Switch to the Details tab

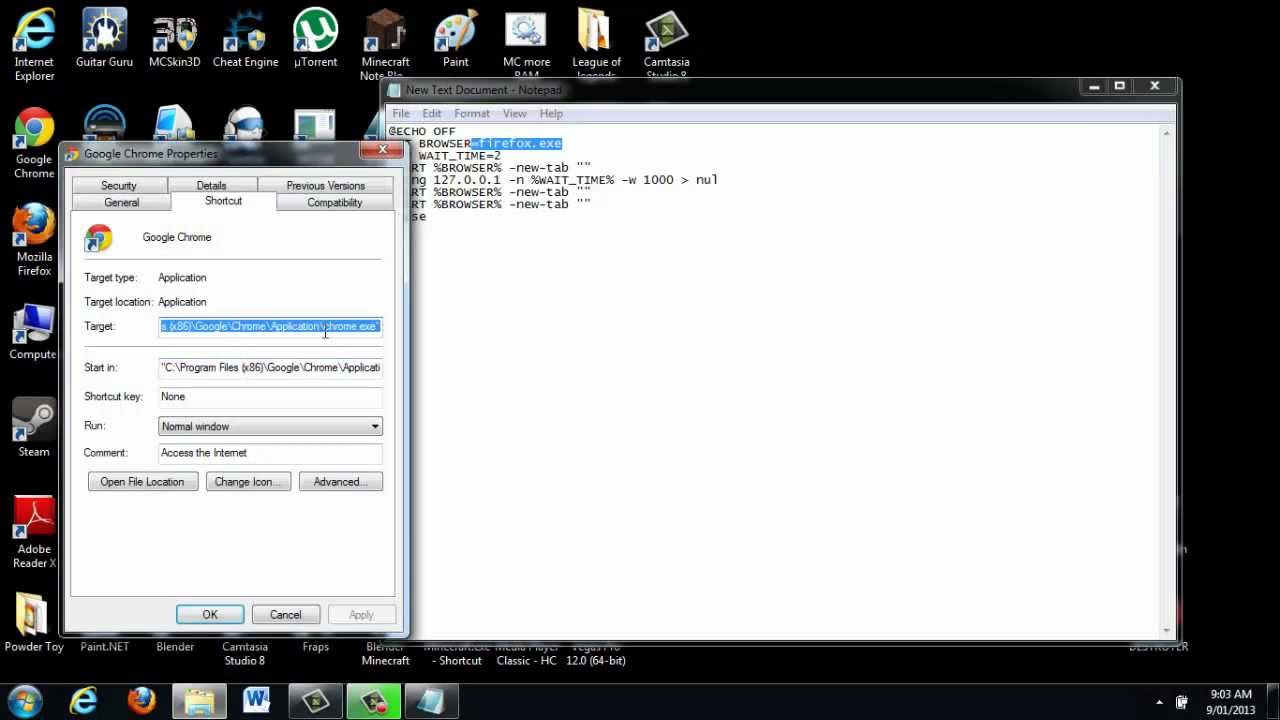coord(211,186)
